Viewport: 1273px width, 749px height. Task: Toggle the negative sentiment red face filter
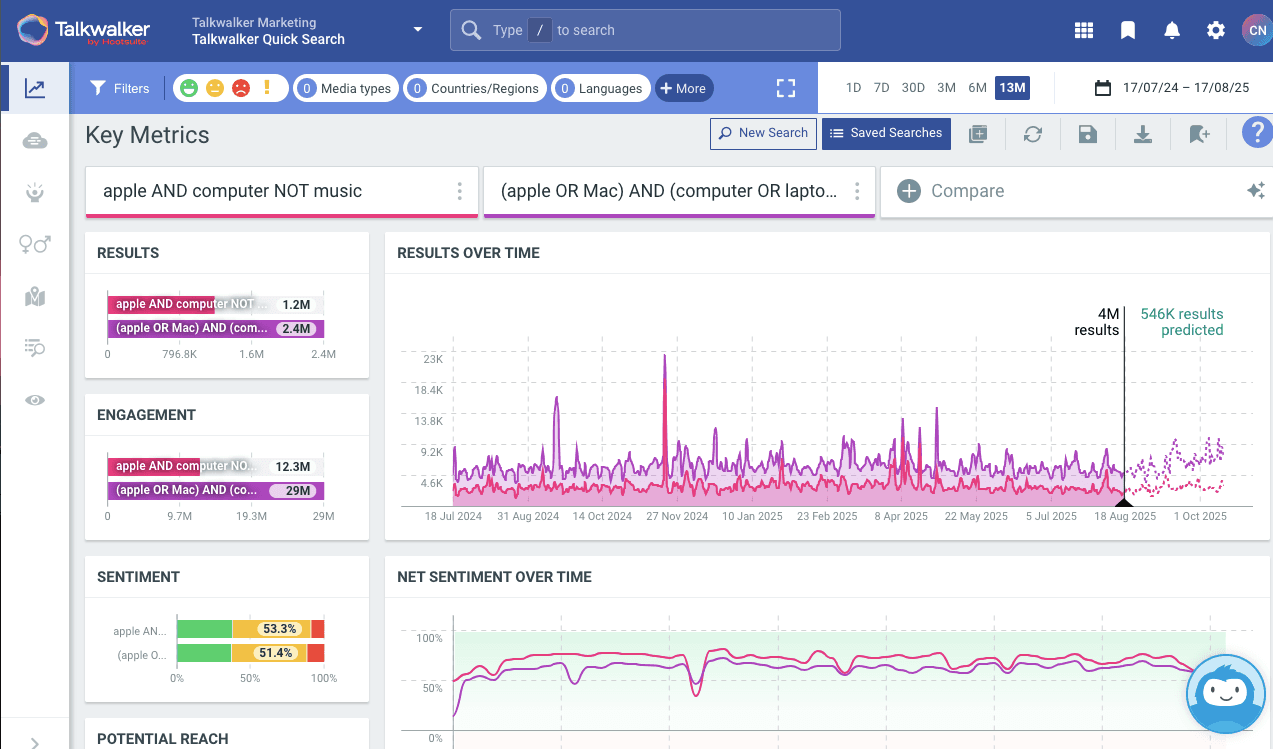click(x=241, y=88)
